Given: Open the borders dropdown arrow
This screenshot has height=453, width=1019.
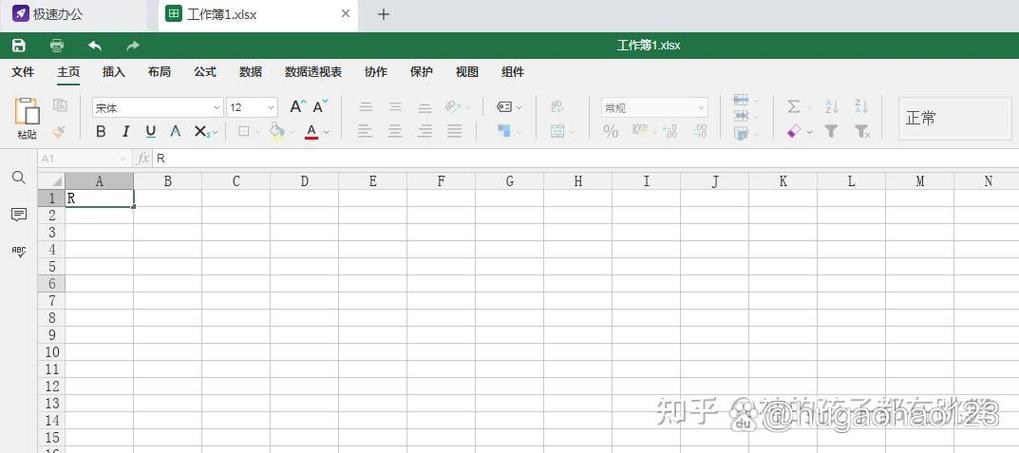Looking at the screenshot, I should [257, 132].
